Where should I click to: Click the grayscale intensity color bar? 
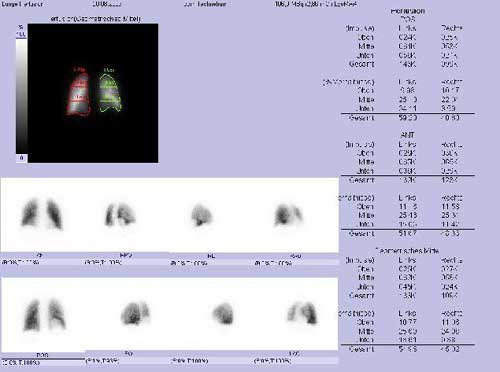[21, 96]
